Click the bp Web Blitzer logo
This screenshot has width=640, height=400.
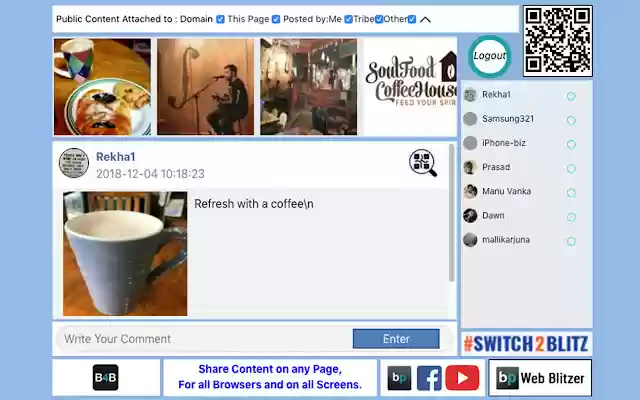pyautogui.click(x=540, y=378)
